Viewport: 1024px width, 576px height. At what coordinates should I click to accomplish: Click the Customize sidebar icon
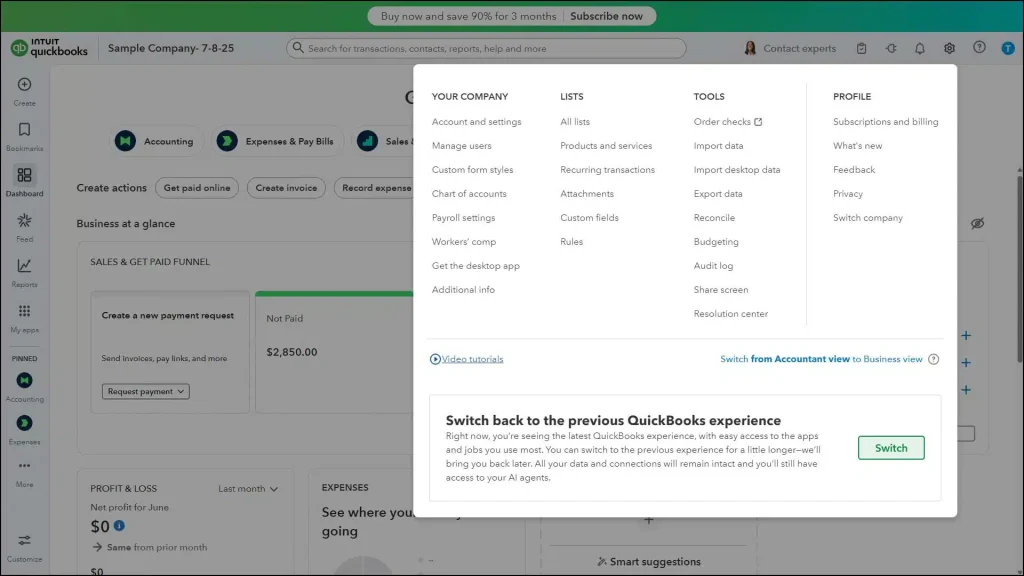(x=25, y=541)
